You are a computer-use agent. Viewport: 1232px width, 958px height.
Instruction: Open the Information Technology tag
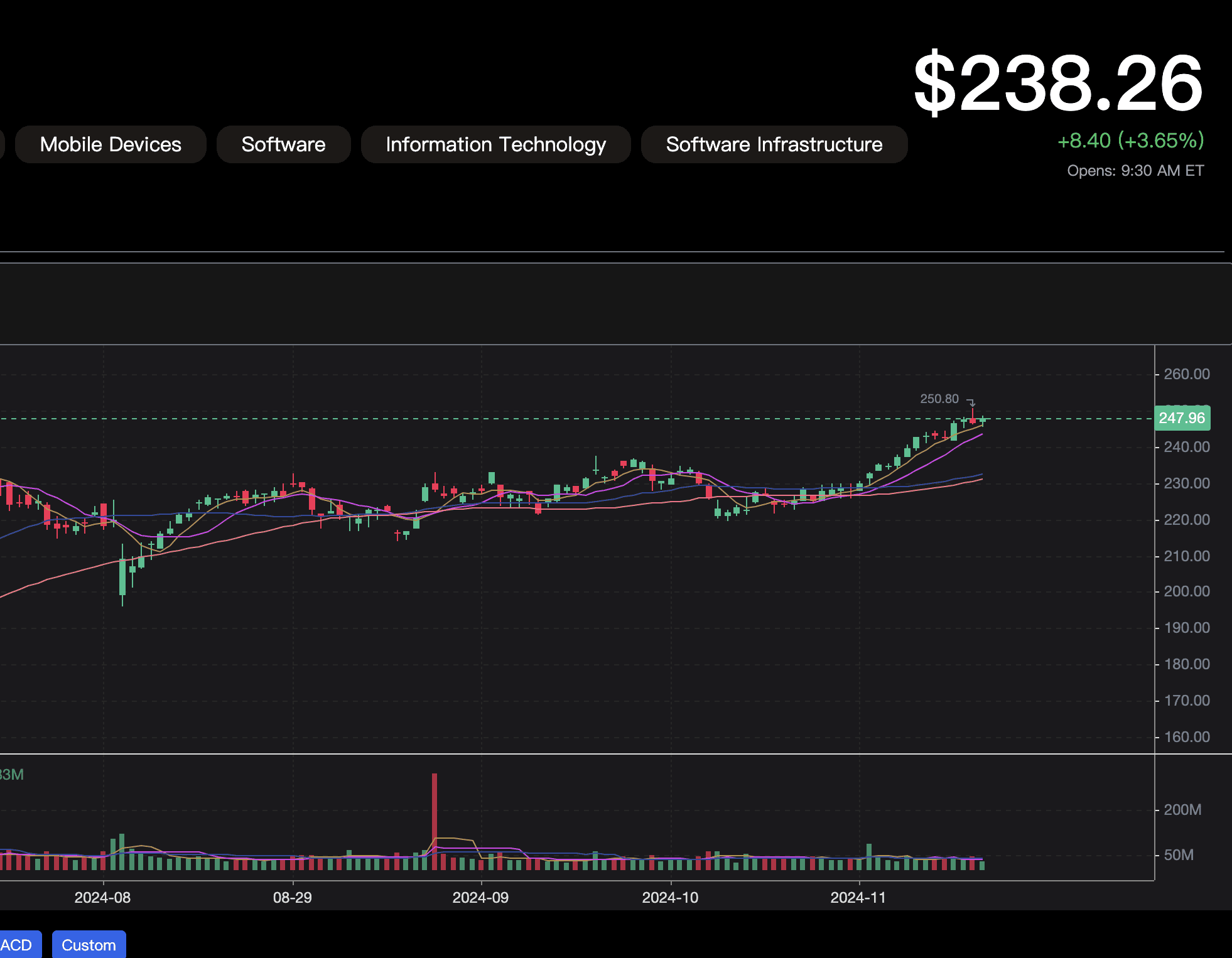click(x=495, y=144)
